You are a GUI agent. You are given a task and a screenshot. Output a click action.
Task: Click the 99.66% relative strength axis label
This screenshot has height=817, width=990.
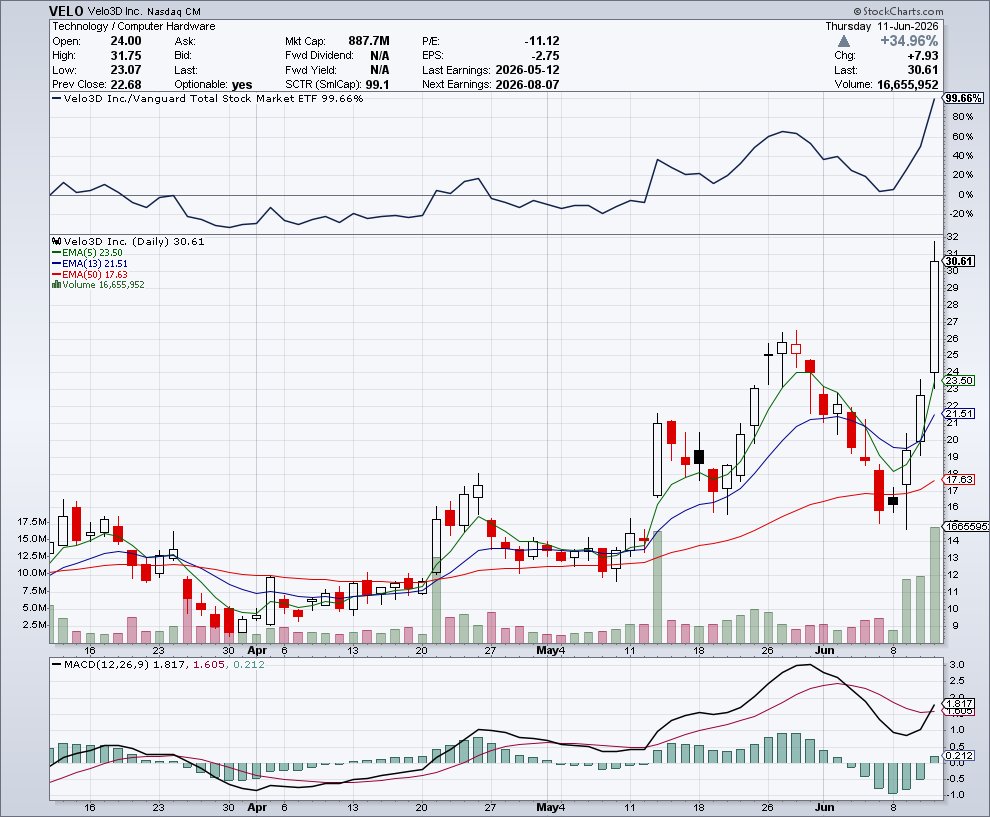coord(963,98)
